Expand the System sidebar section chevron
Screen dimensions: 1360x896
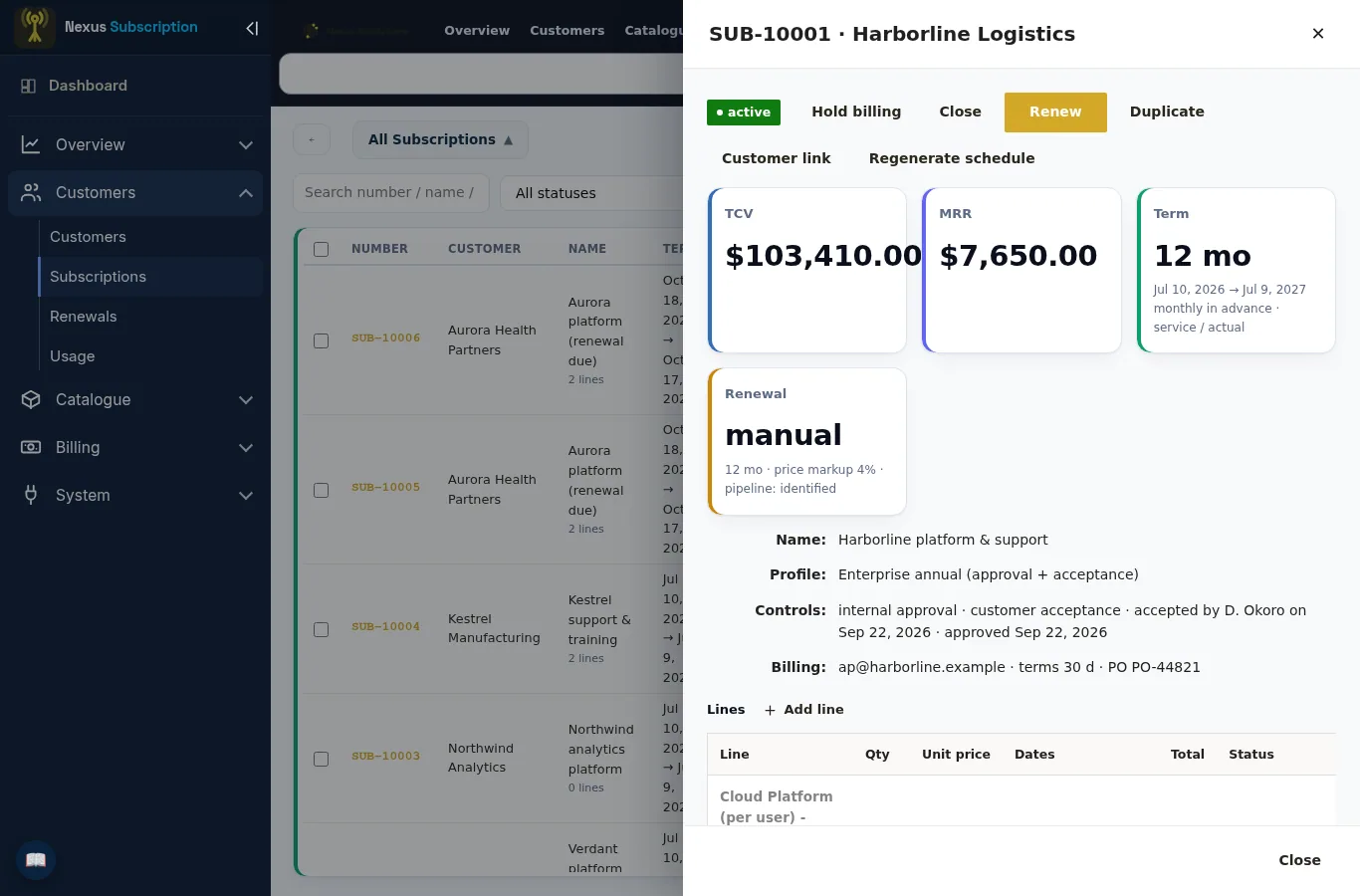[246, 496]
